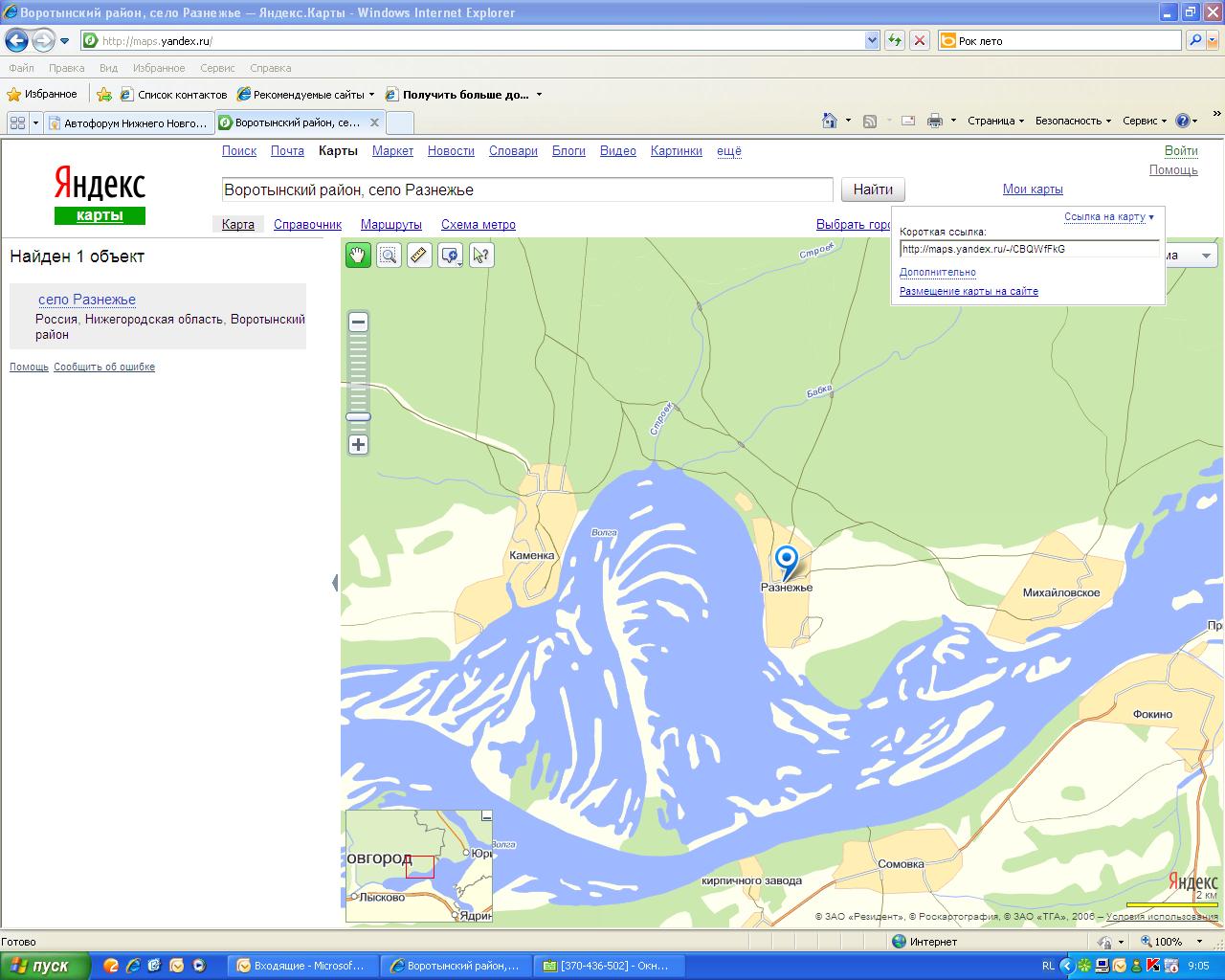Click the Print icon
Image resolution: width=1225 pixels, height=980 pixels.
935,121
